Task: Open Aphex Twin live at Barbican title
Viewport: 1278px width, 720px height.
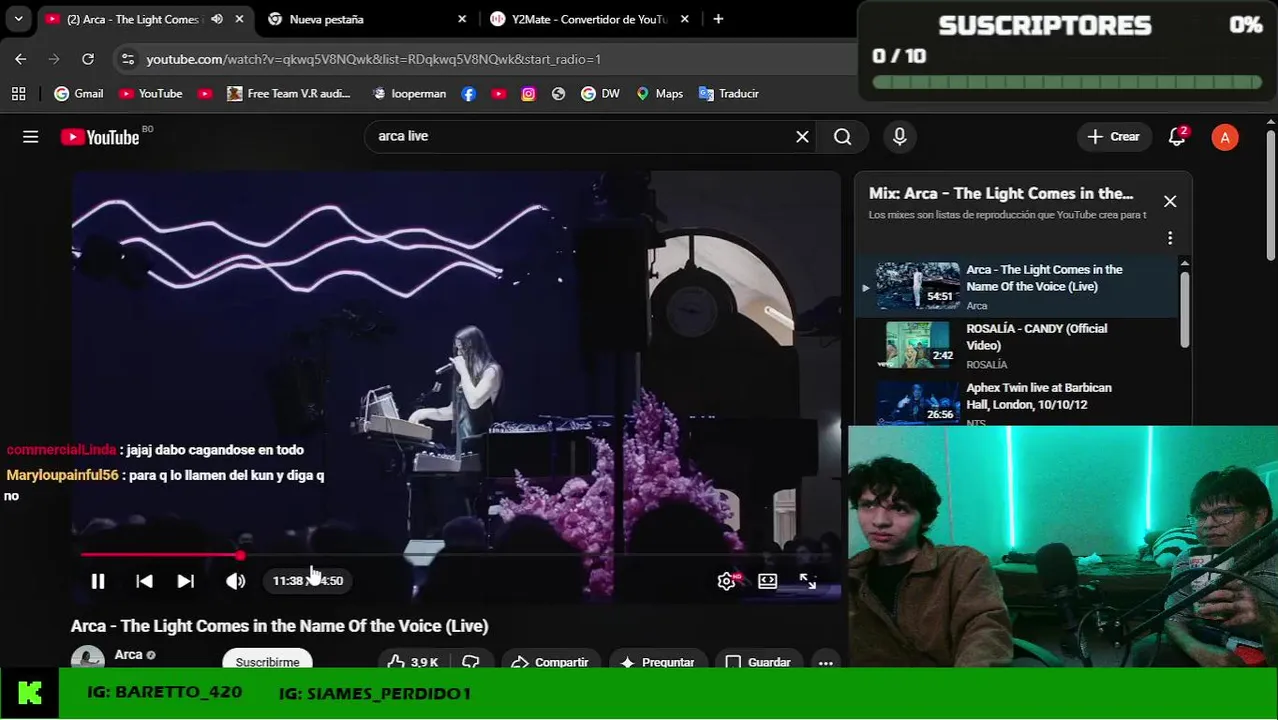Action: point(1039,396)
